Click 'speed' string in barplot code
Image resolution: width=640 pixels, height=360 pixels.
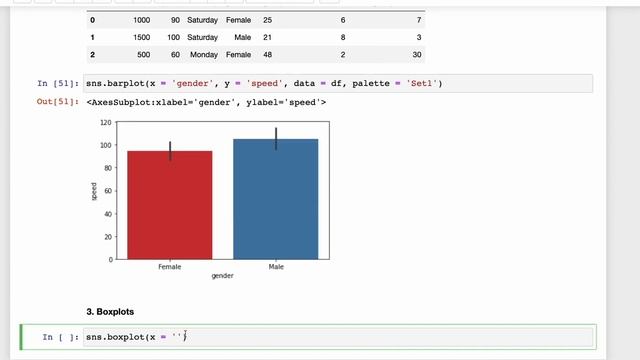point(264,83)
